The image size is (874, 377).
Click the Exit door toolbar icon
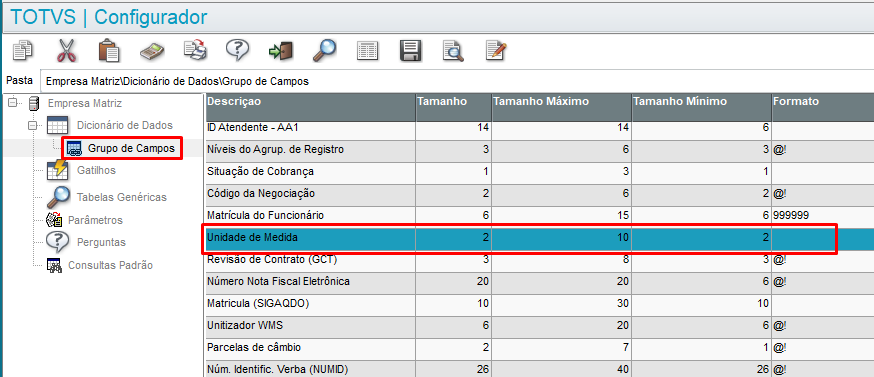pos(280,51)
